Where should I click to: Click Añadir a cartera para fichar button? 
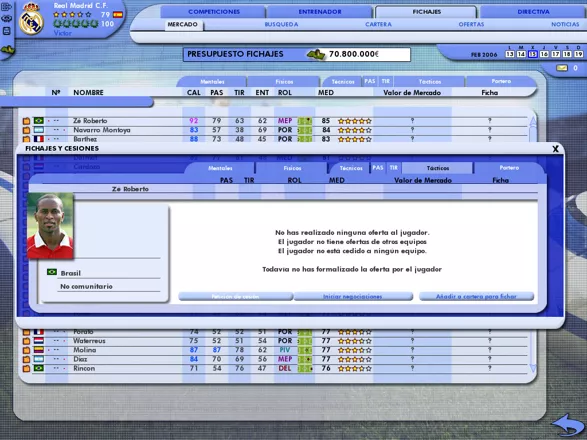pyautogui.click(x=476, y=297)
